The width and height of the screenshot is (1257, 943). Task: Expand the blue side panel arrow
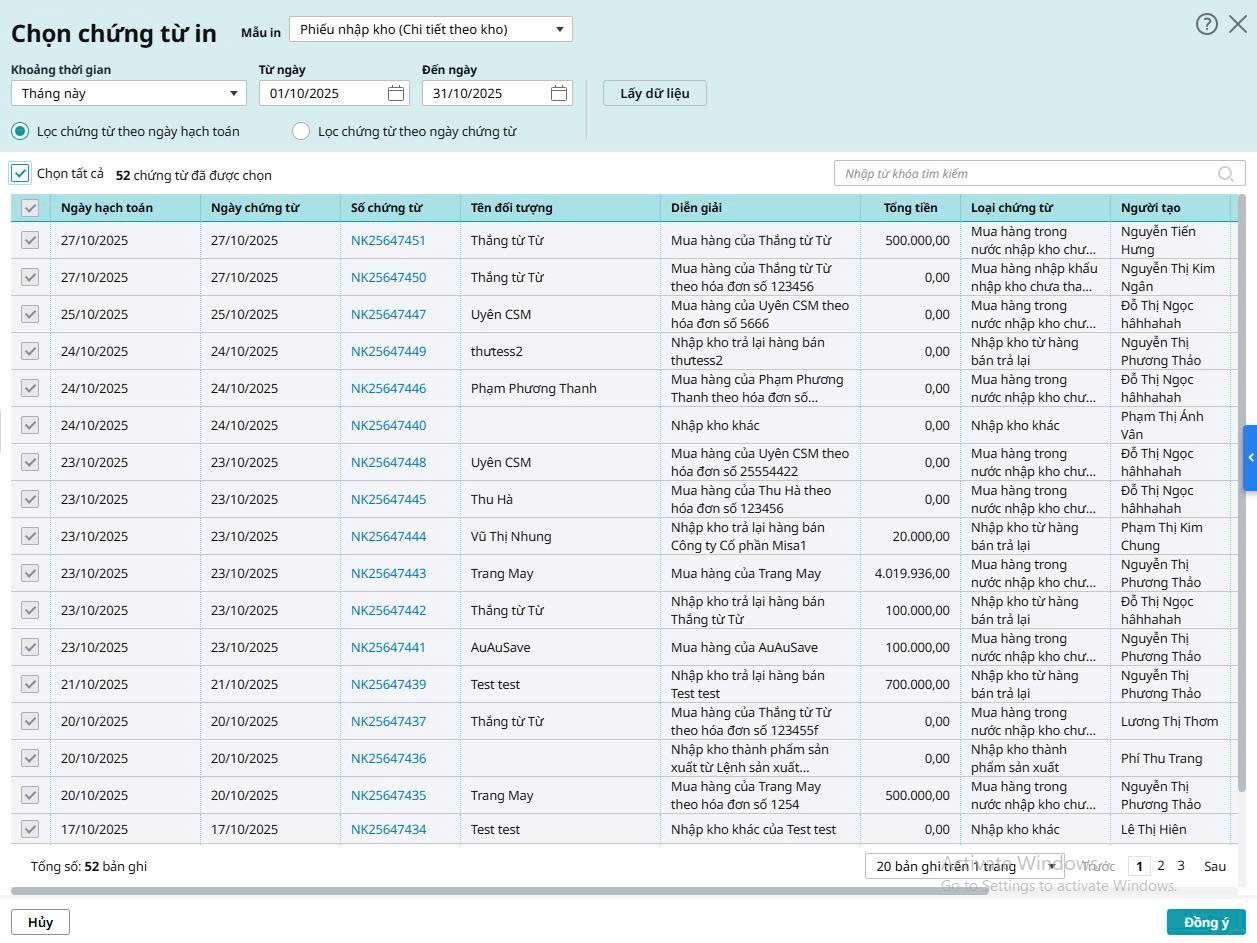[x=1249, y=457]
